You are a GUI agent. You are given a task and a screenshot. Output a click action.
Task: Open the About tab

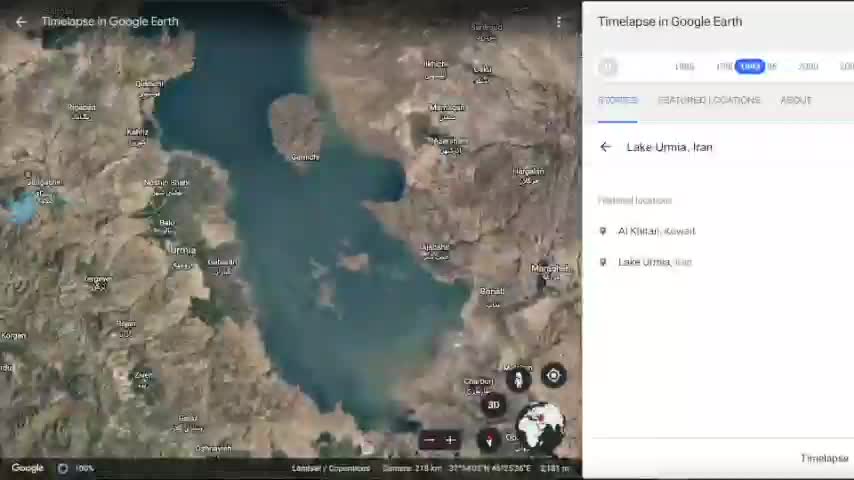pyautogui.click(x=796, y=100)
